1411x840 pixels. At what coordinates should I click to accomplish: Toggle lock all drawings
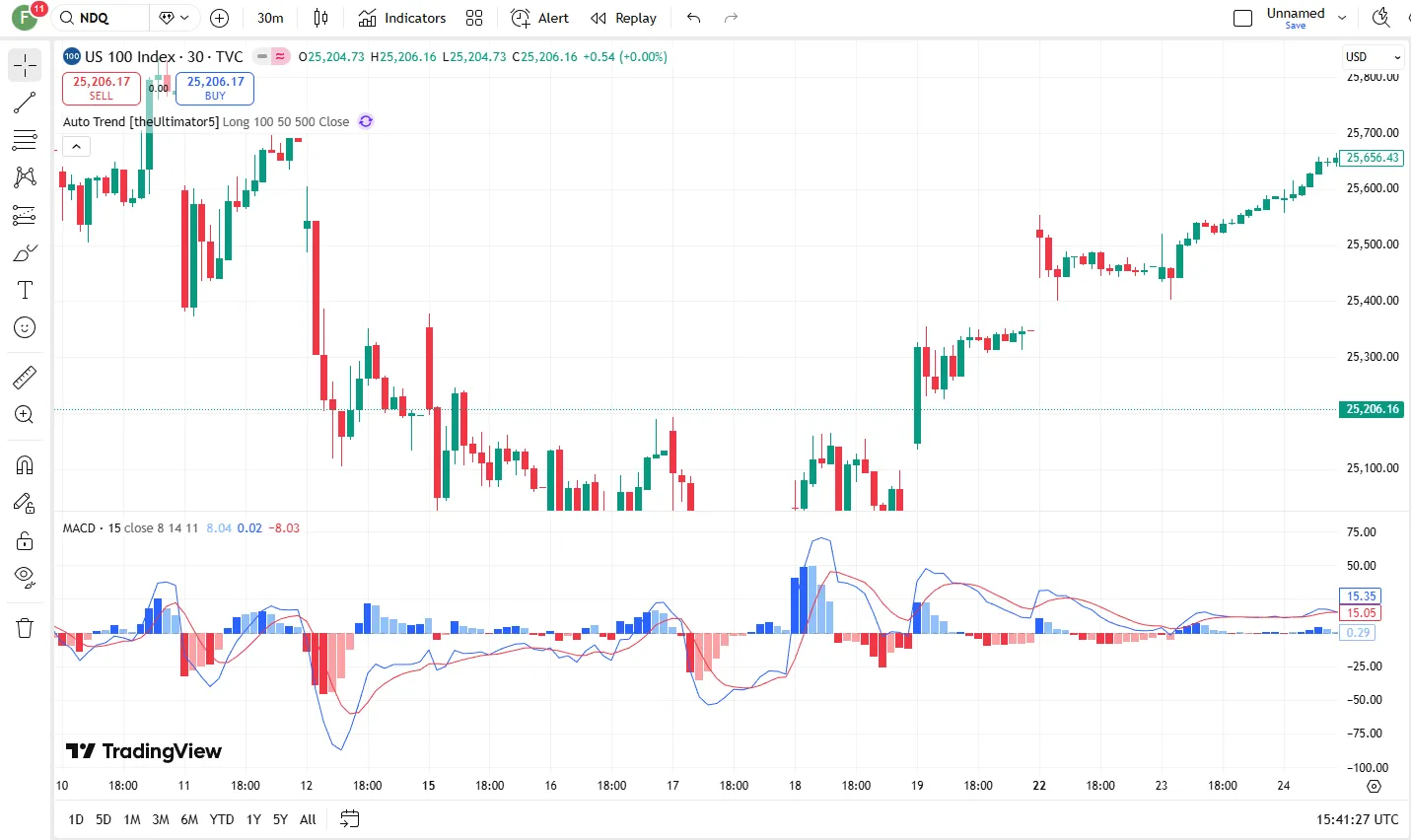25,540
